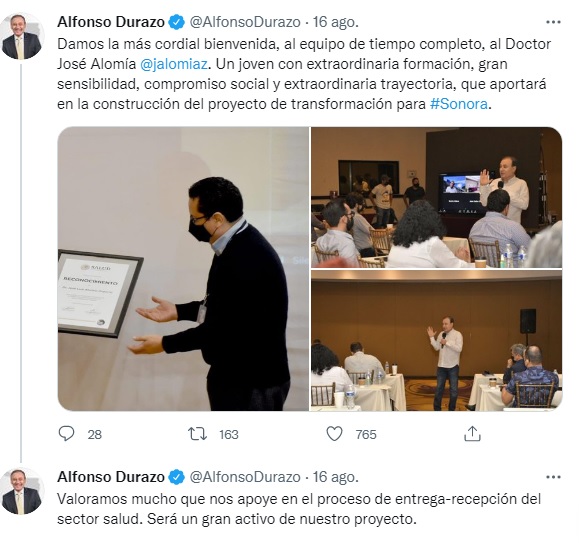The width and height of the screenshot is (579, 543).
Task: Click the verified badge on the first tweet
Action: [x=177, y=22]
